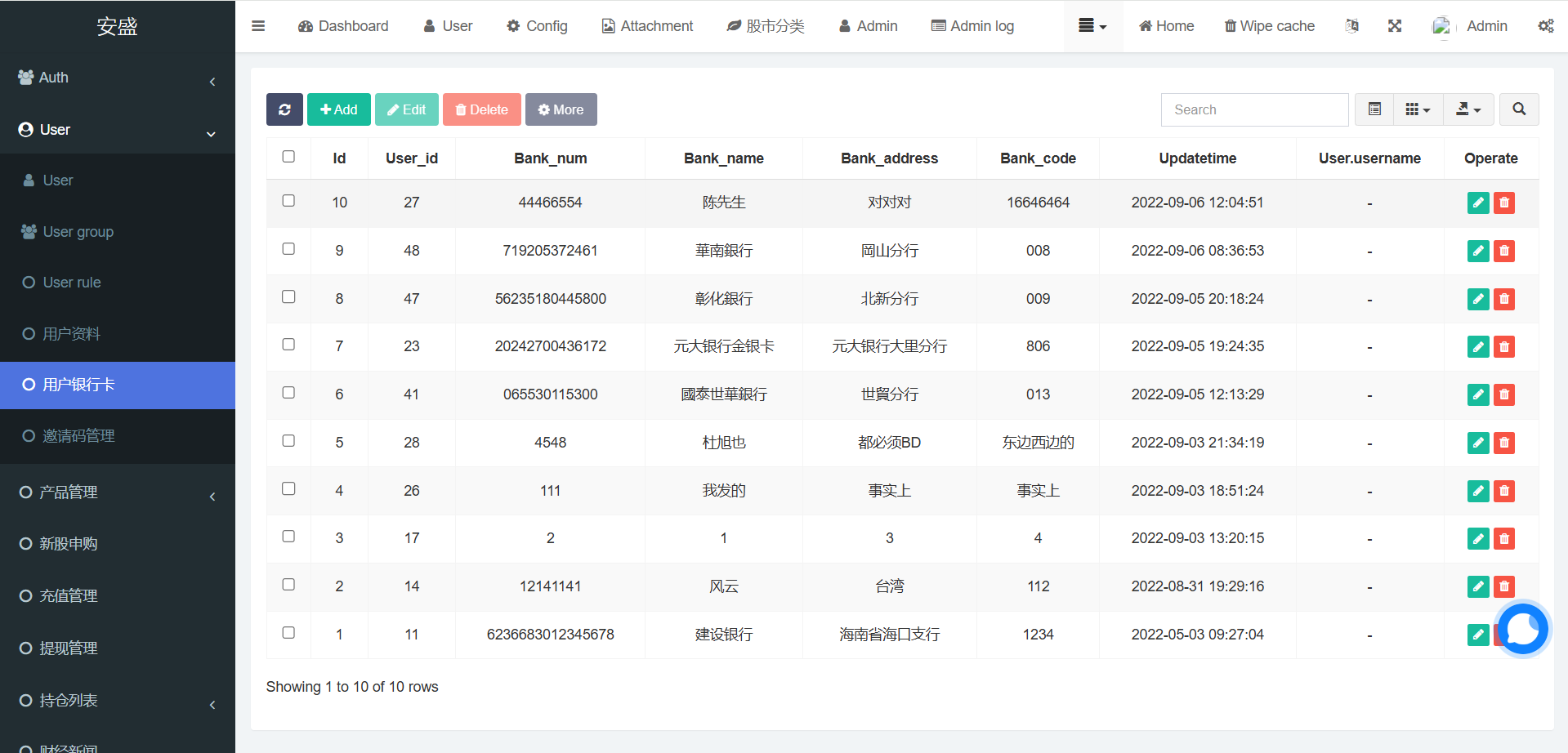This screenshot has height=753, width=1568.
Task: Click the green Add button
Action: [338, 109]
